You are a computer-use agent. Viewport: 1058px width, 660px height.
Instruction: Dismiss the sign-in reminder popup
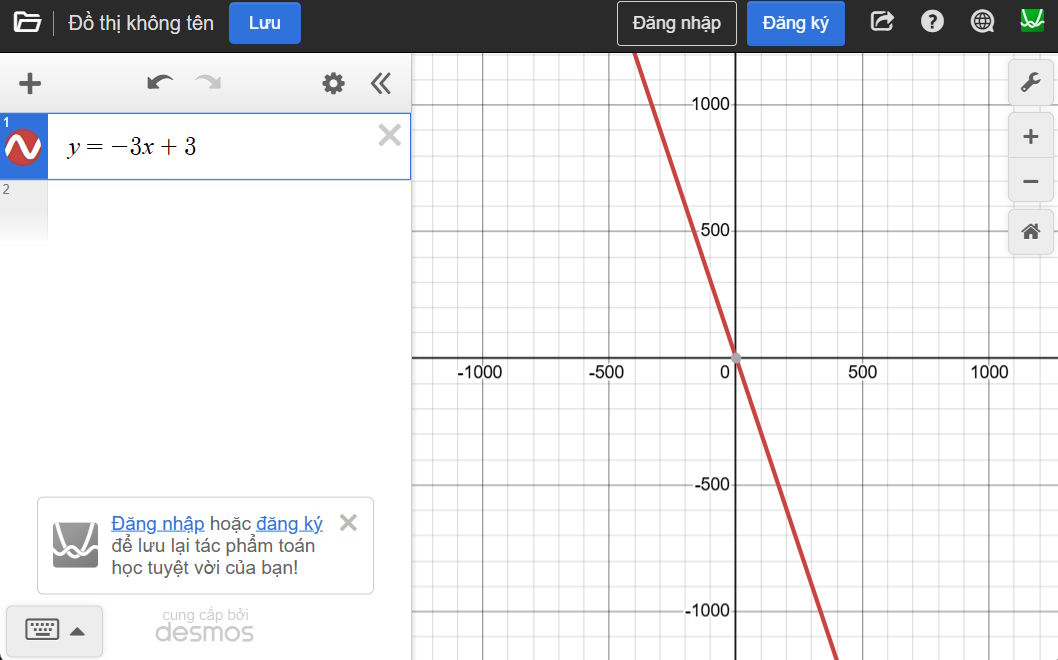[347, 522]
